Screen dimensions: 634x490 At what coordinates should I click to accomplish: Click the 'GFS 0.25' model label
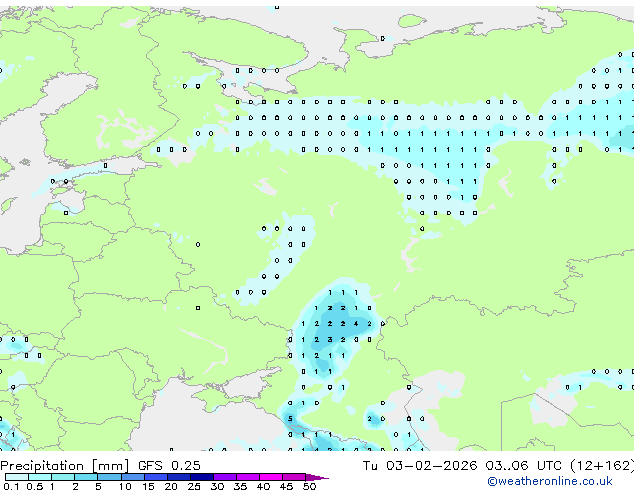[x=169, y=466]
